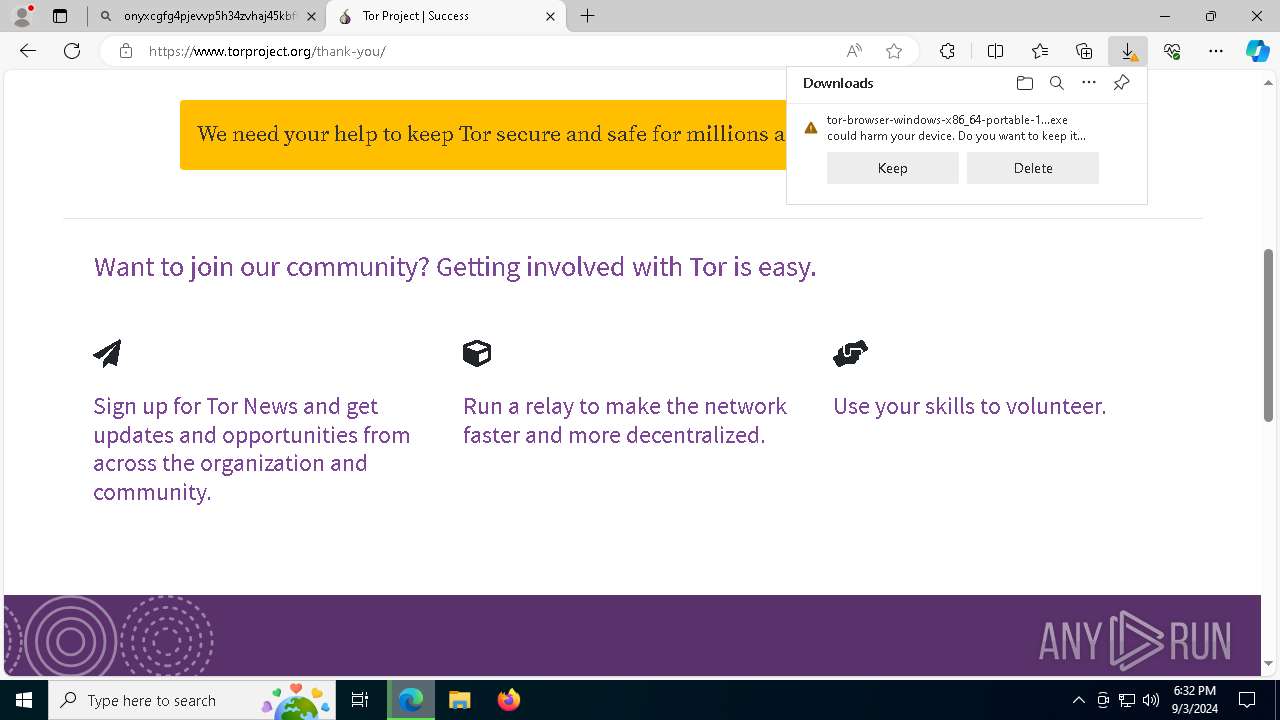Toggle the Downloads toolbar button
The height and width of the screenshot is (720, 1280).
(1128, 51)
